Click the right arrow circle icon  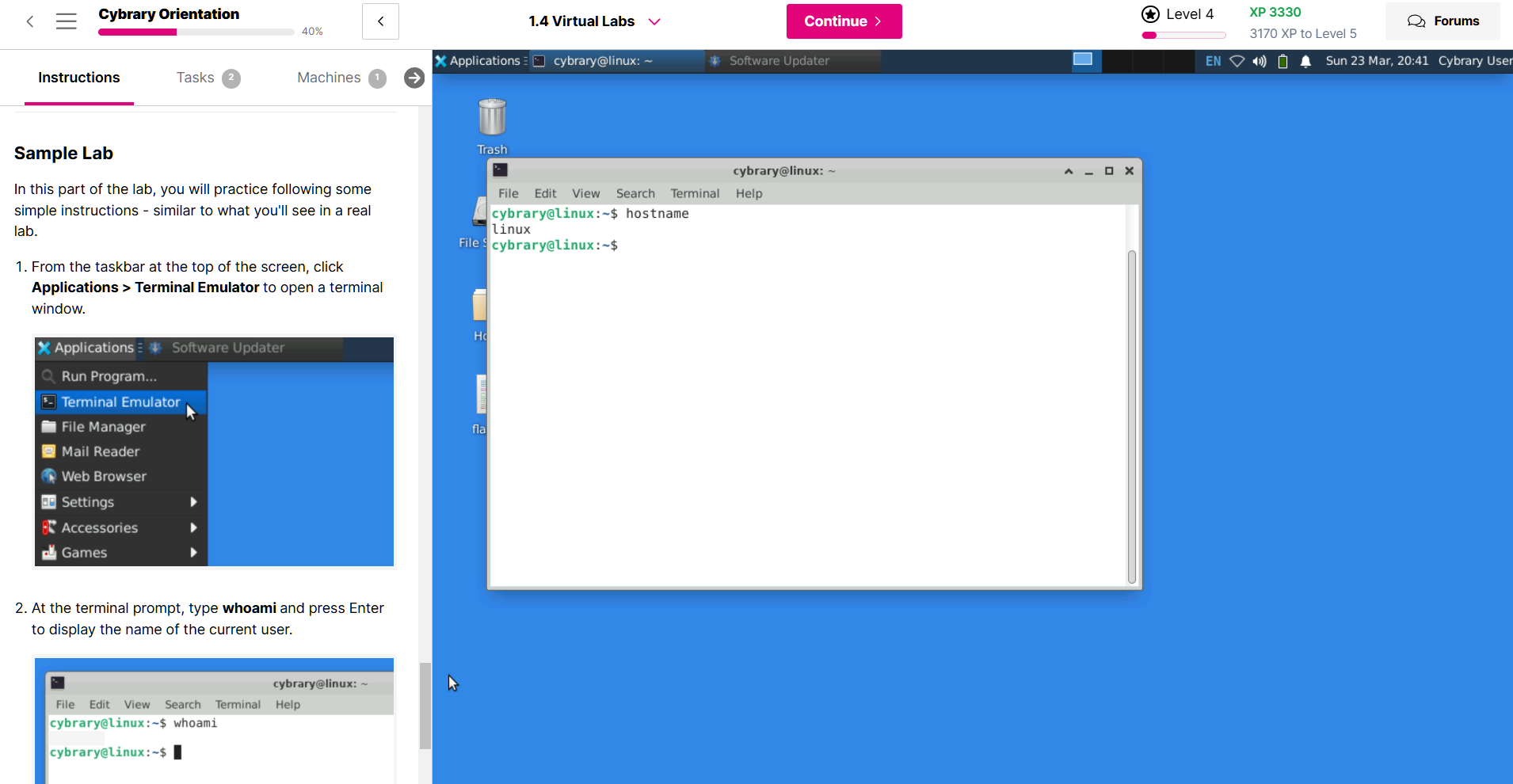(414, 78)
